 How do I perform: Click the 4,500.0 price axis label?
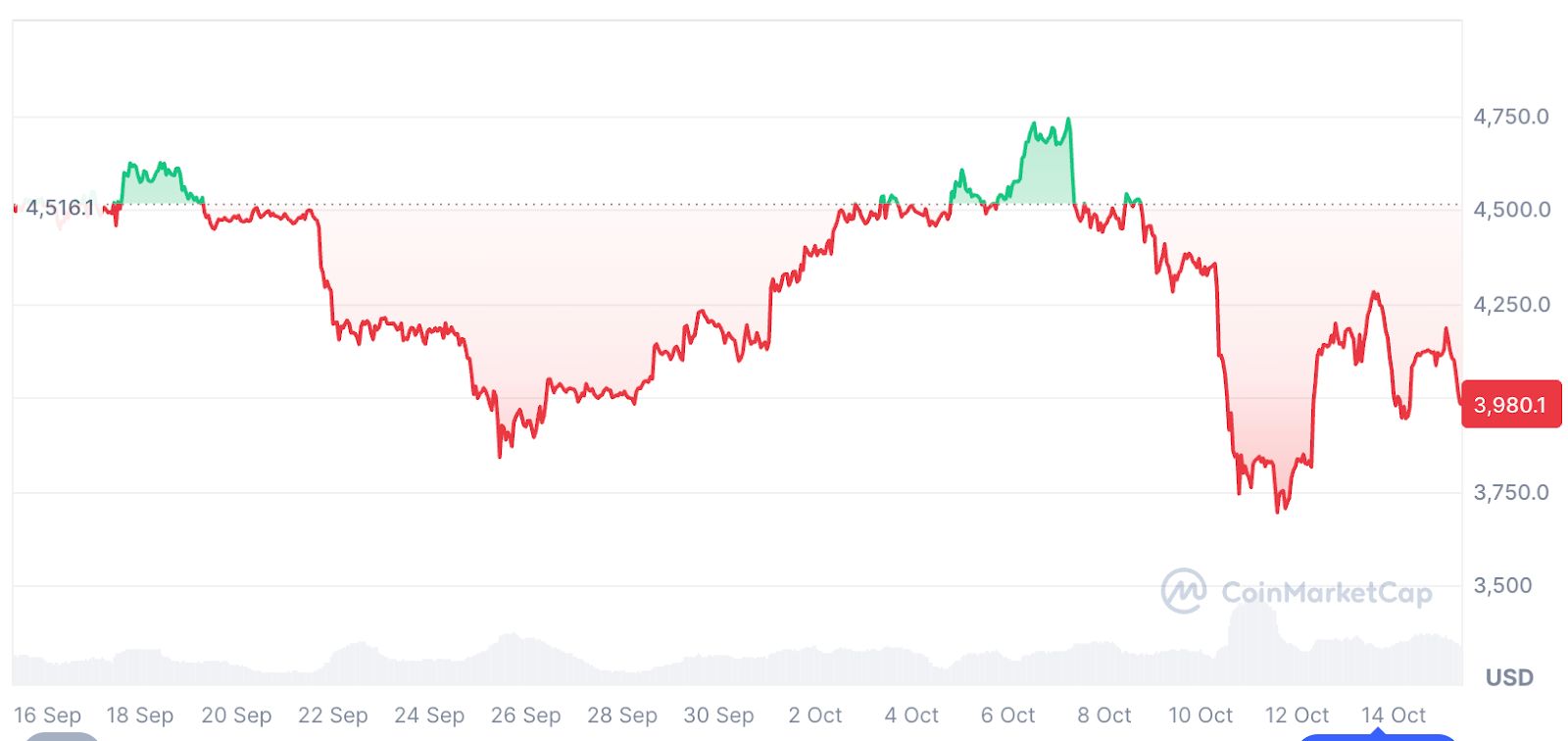coord(1511,210)
